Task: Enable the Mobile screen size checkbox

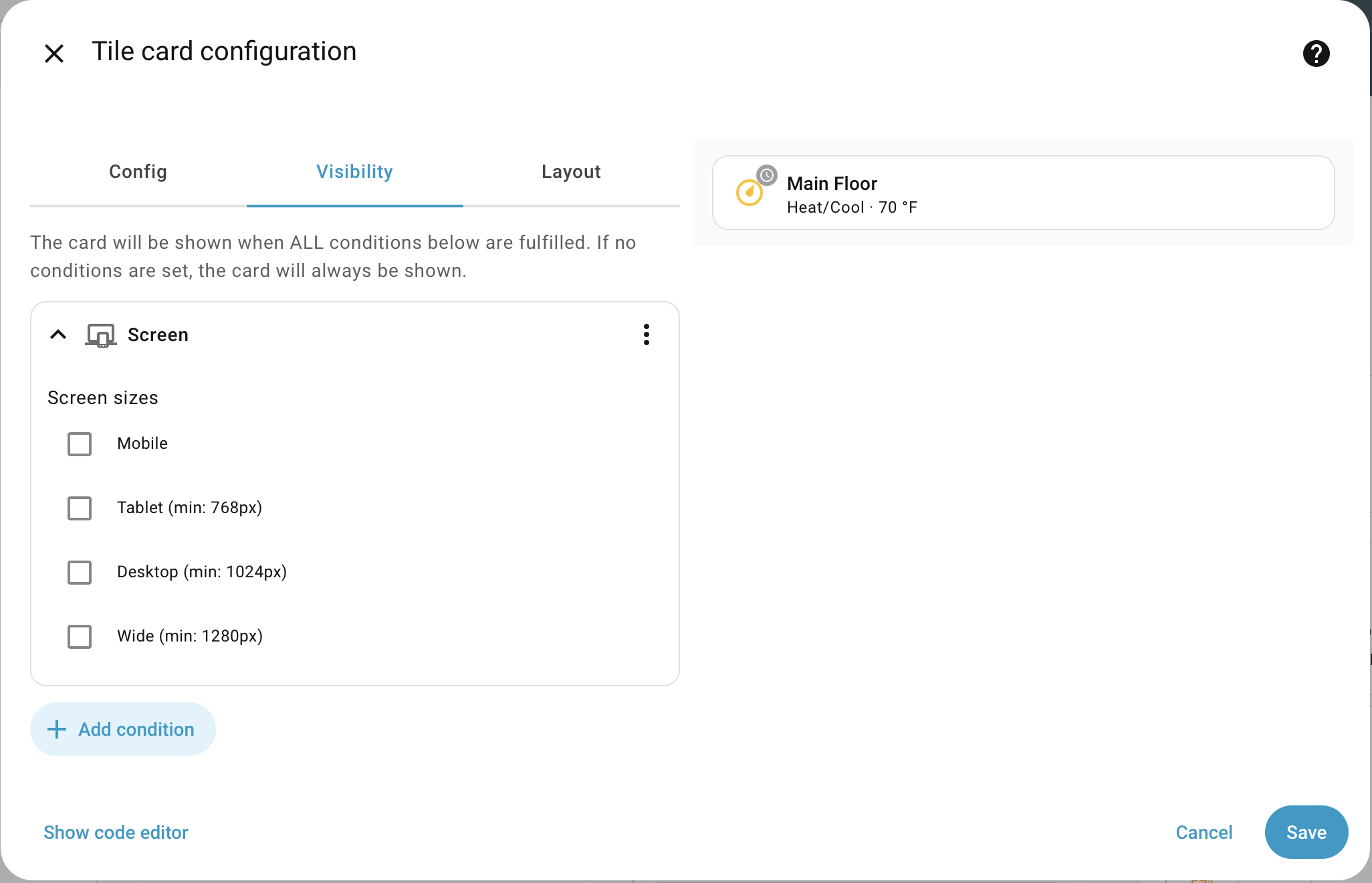Action: pyautogui.click(x=80, y=444)
